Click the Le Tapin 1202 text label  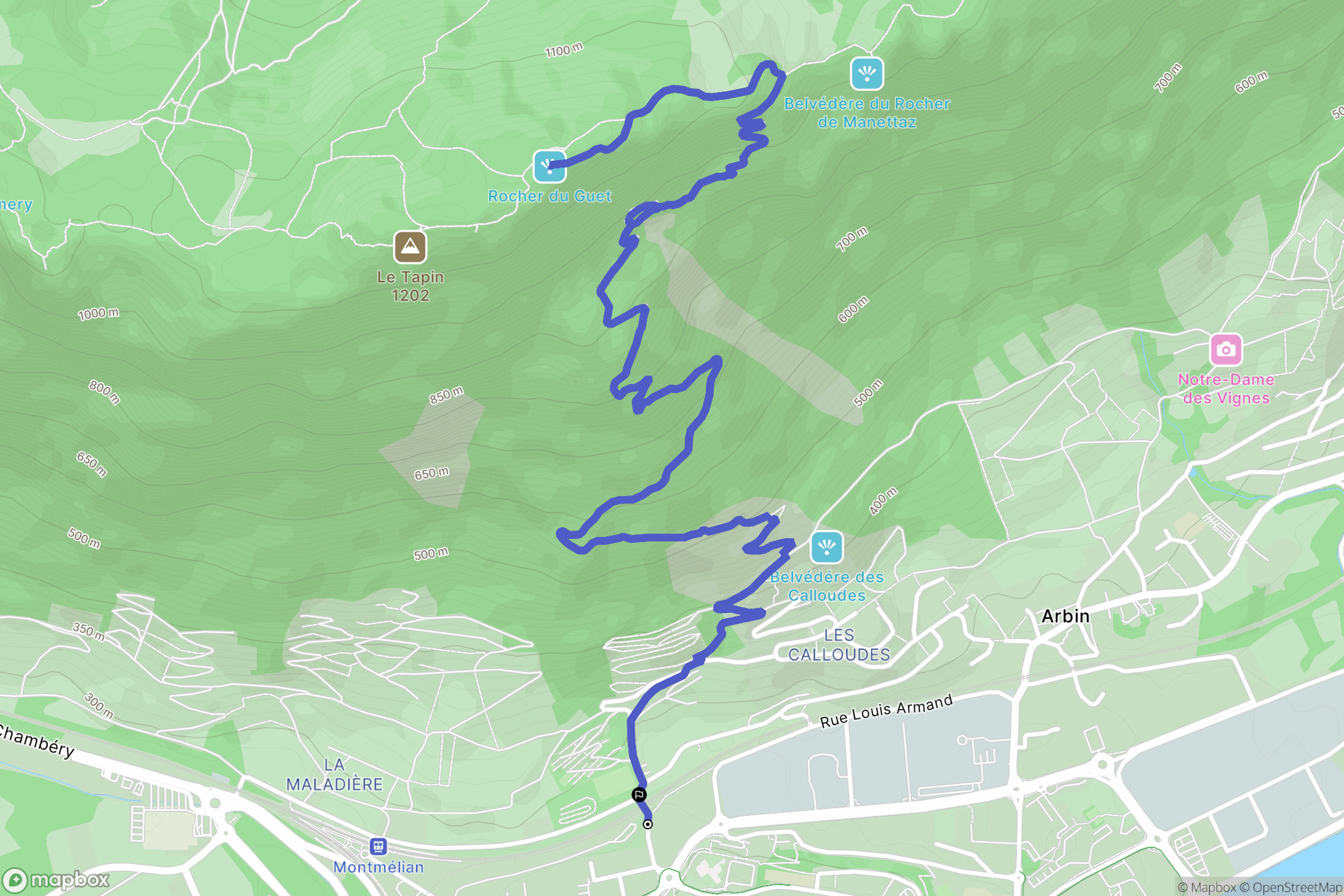410,286
